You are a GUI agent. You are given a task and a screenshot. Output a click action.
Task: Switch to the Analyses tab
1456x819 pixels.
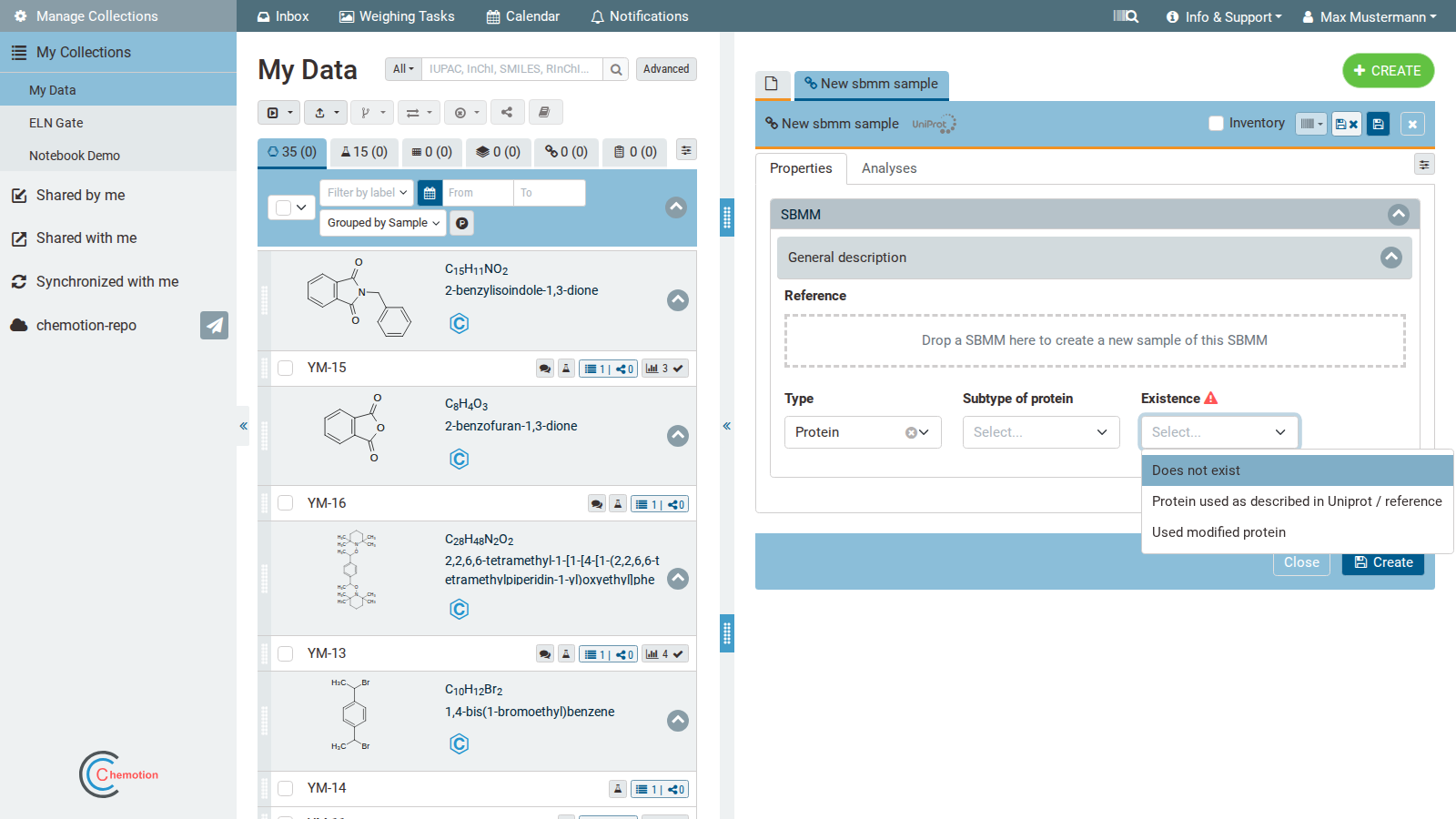click(x=889, y=168)
